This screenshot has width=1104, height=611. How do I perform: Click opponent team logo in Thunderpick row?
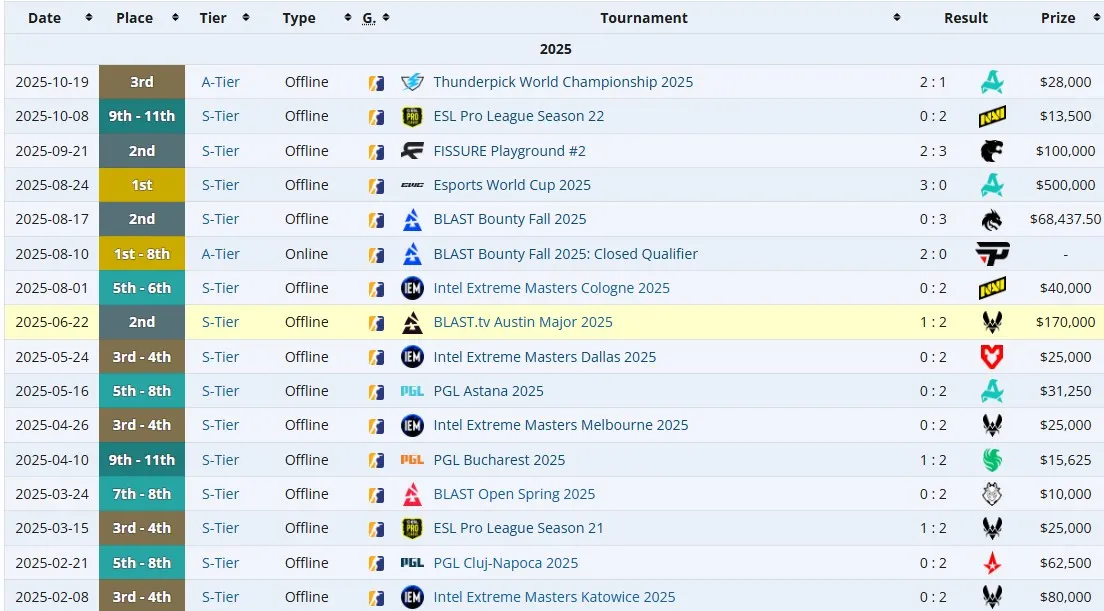pyautogui.click(x=992, y=82)
